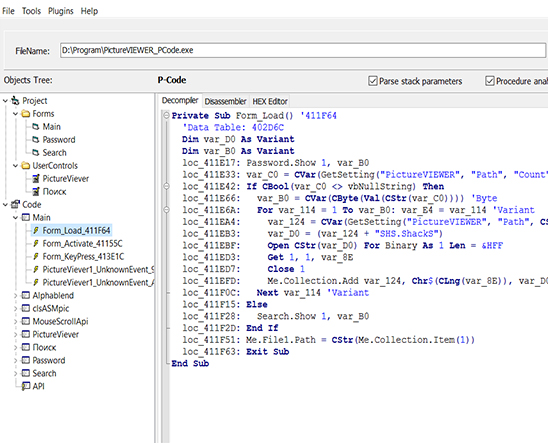Click the Code node icon
The width and height of the screenshot is (548, 443).
point(15,204)
